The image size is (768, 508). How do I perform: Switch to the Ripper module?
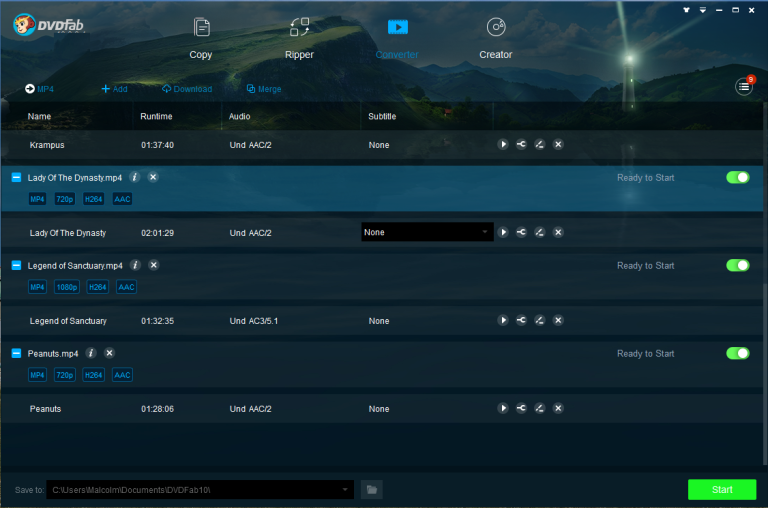(x=299, y=39)
